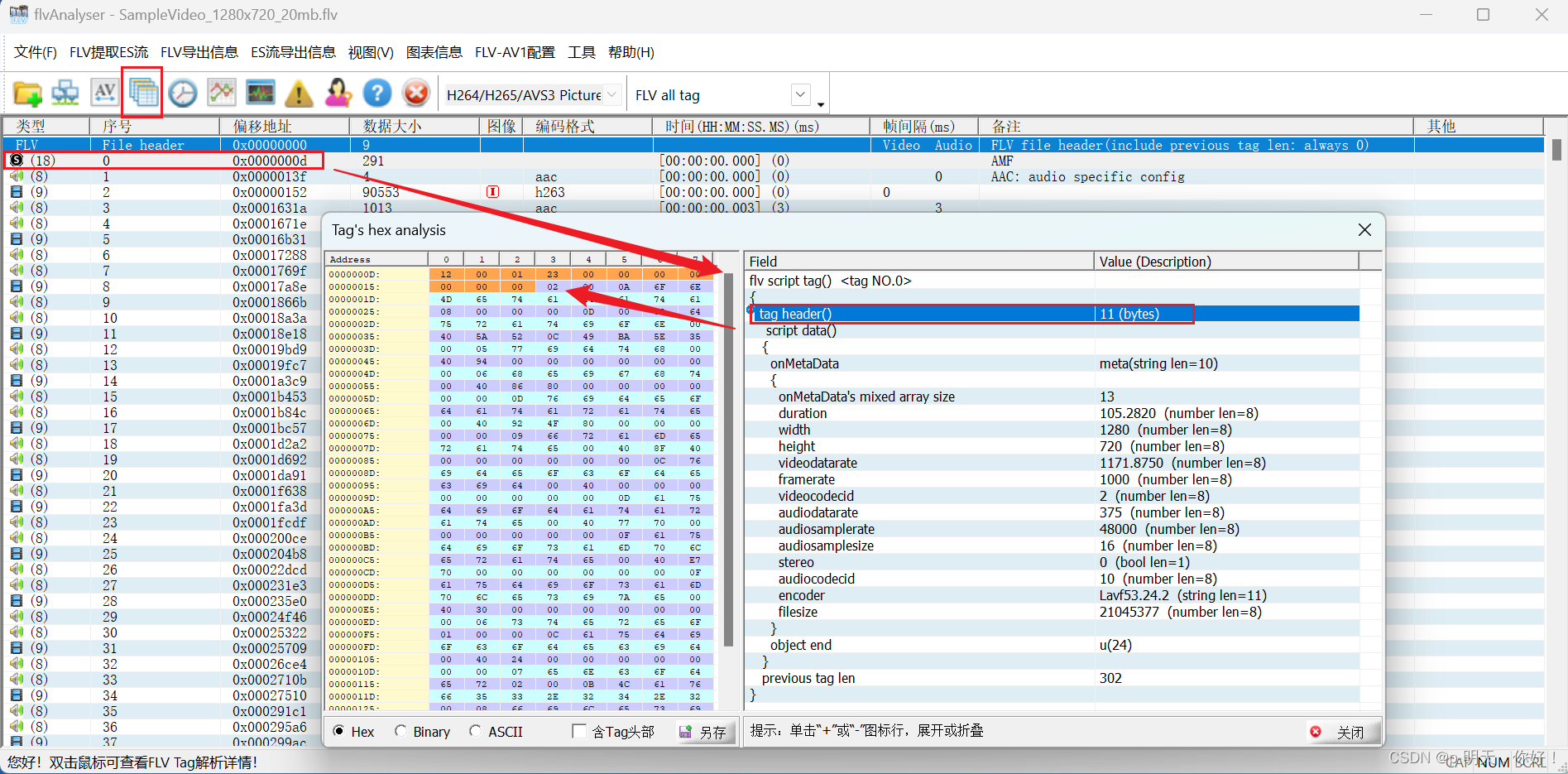Select the previous tag len row
1568x774 pixels.
1051,678
